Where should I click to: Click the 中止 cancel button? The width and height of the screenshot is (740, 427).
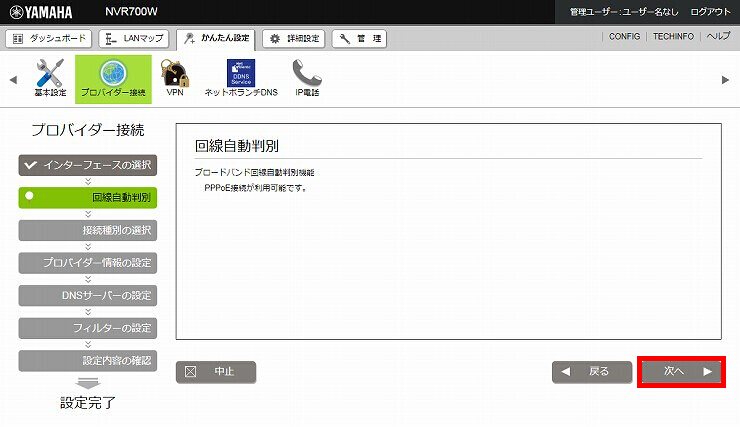(216, 372)
